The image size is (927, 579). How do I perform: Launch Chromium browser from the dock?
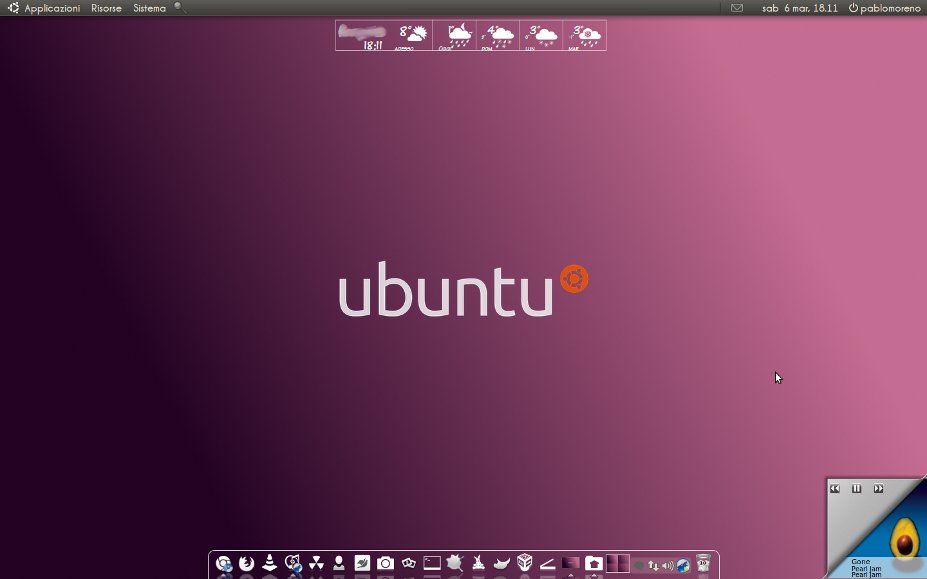click(x=223, y=564)
